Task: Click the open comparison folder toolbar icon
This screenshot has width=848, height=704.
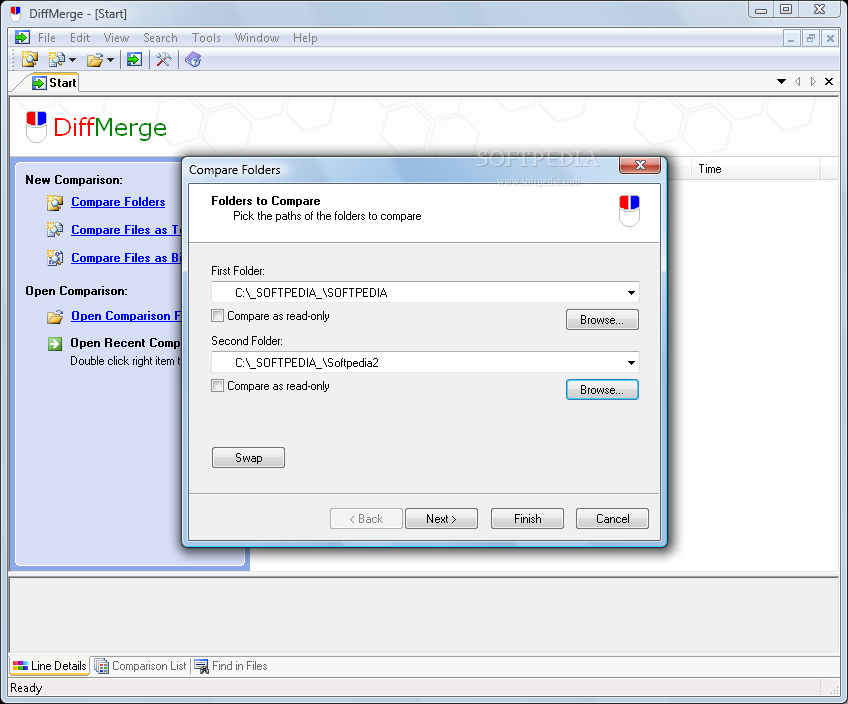Action: 95,59
